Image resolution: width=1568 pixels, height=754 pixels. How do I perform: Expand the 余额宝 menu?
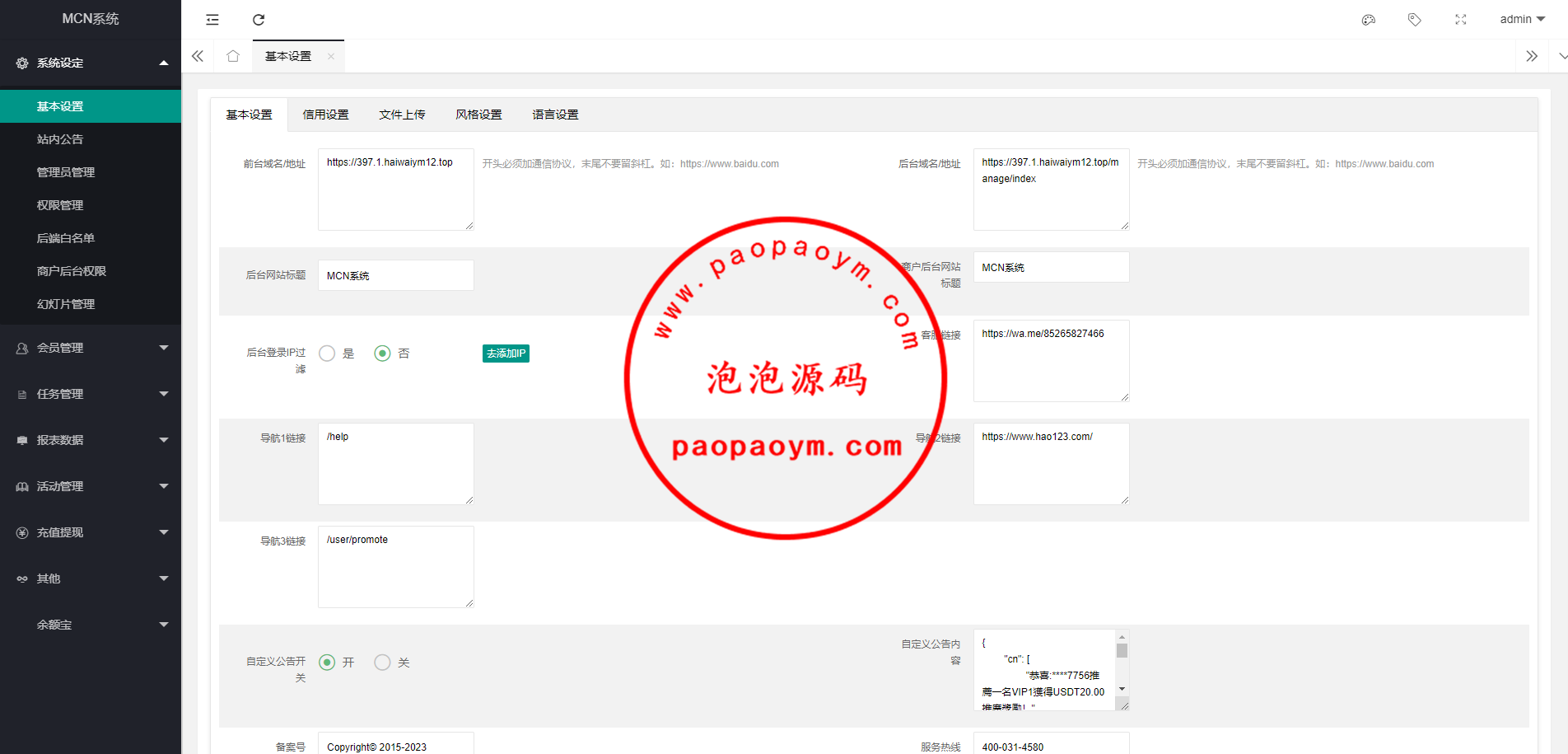tap(164, 625)
